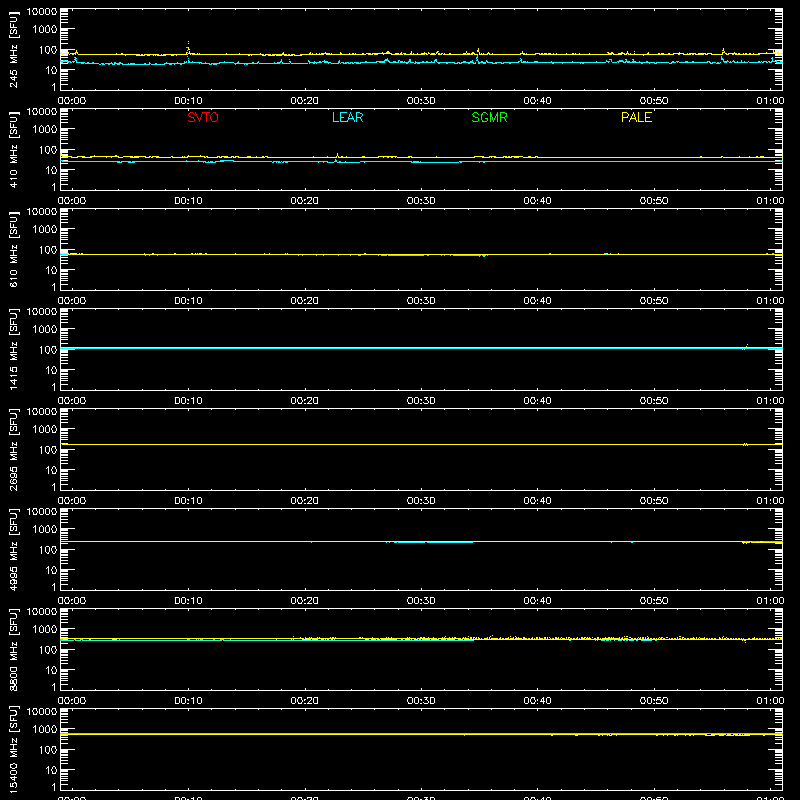Viewport: 800px width, 800px height.
Task: Select the 1415 MHz [SFU] axis title
Action: click(14, 349)
